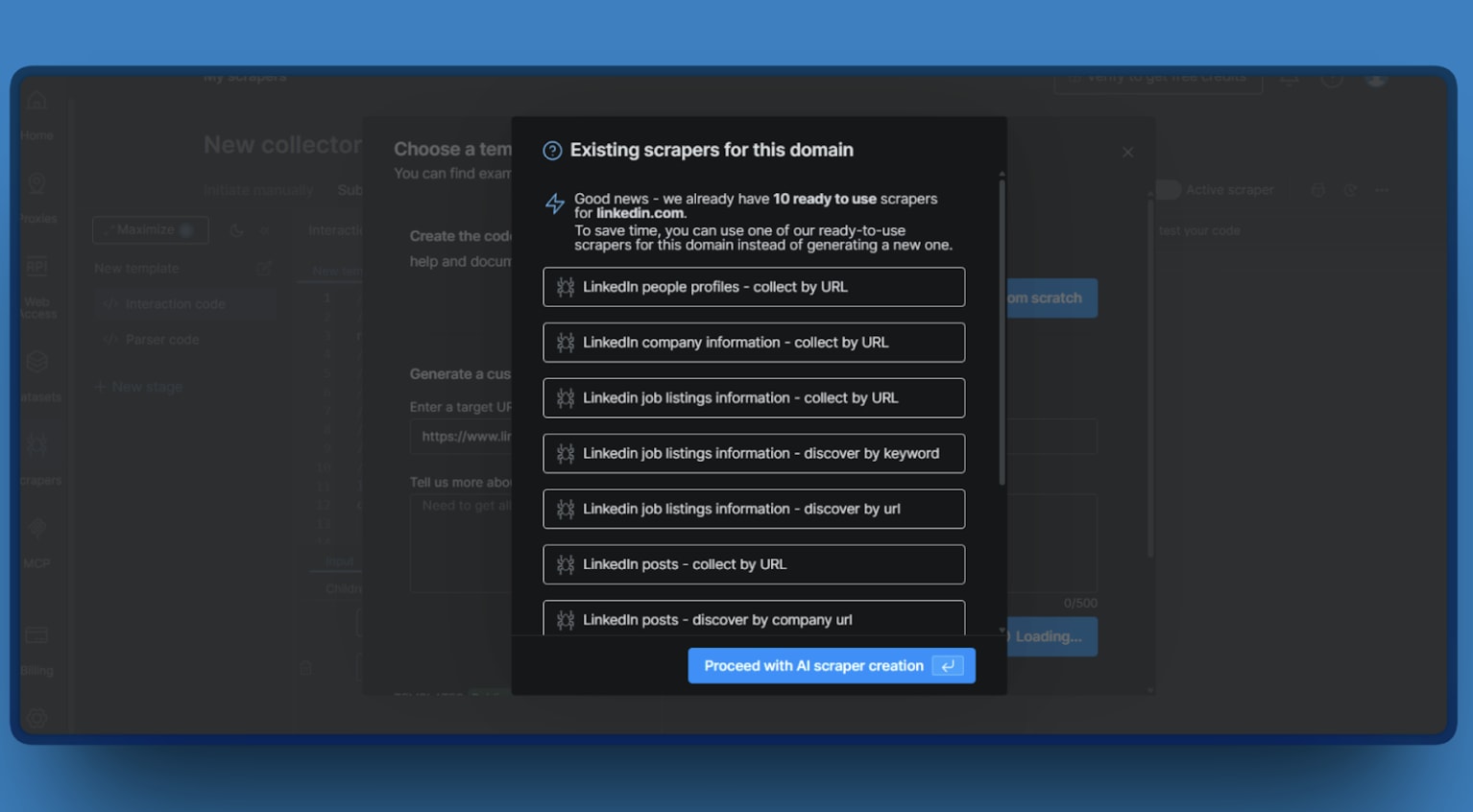Open MCP in the left sidebar
Viewport: 1473px width, 812px height.
click(36, 542)
